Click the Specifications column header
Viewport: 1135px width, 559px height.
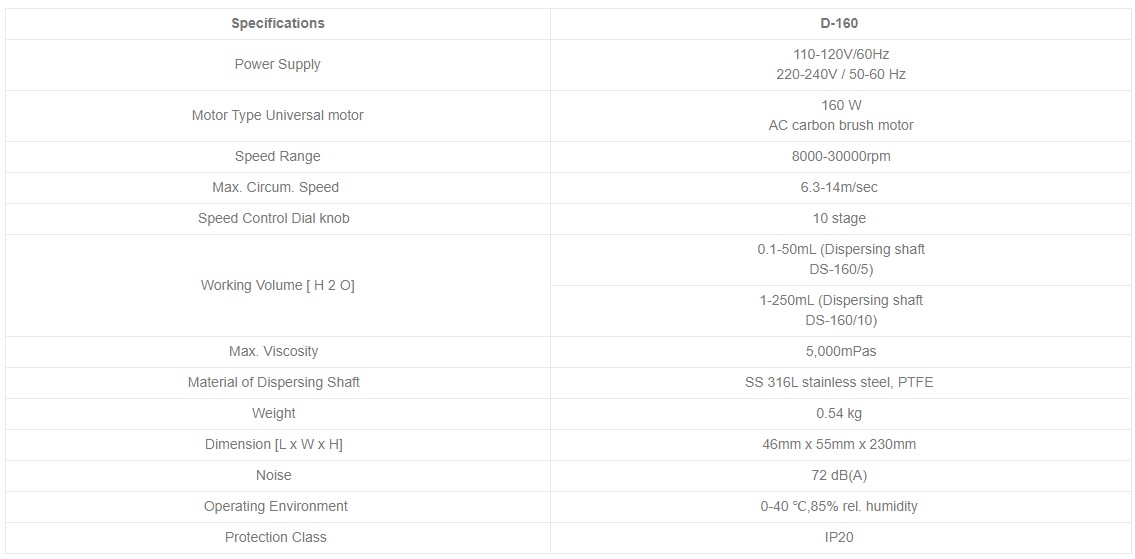[x=278, y=23]
